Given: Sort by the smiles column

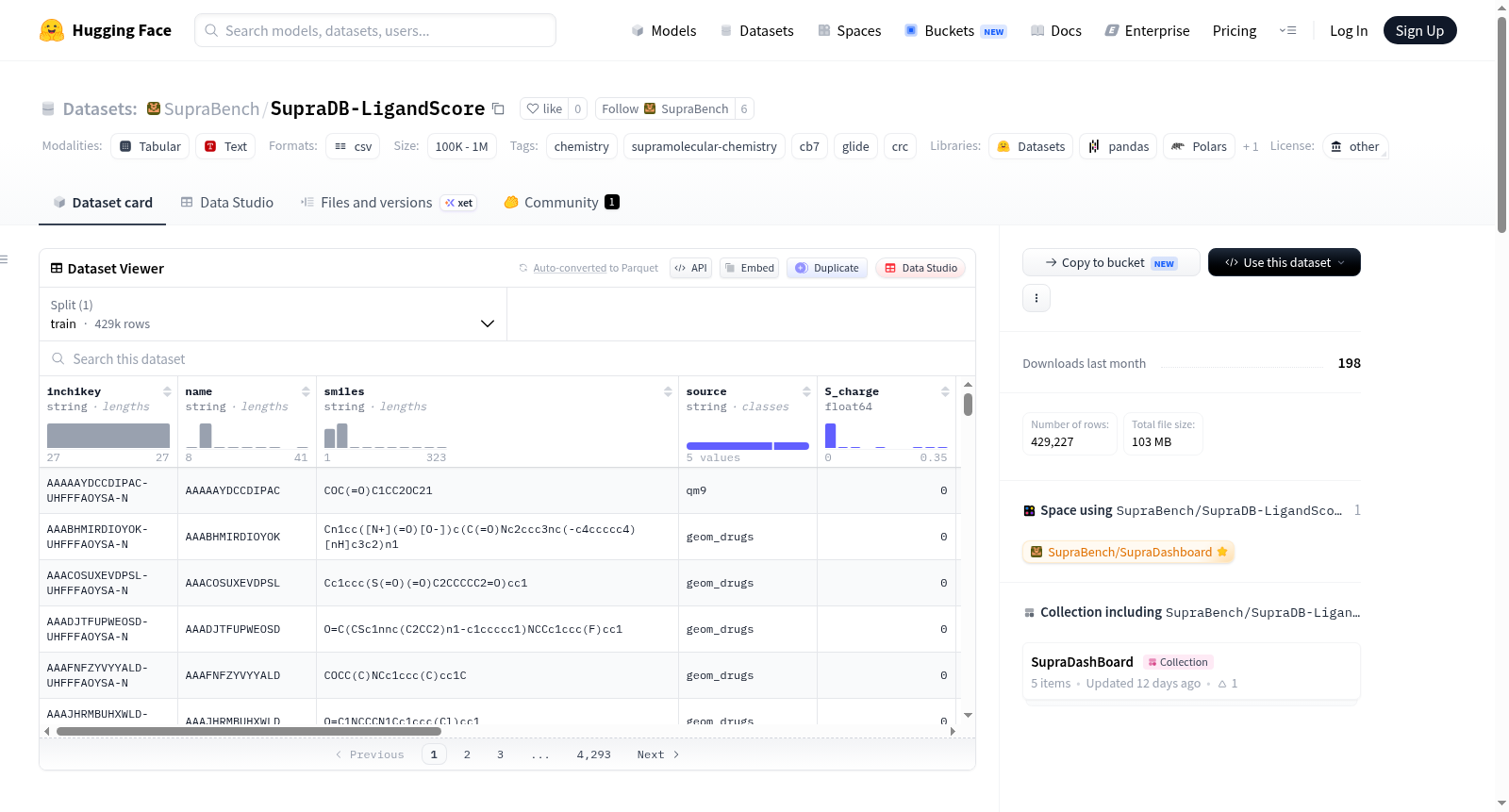Looking at the screenshot, I should [x=668, y=391].
